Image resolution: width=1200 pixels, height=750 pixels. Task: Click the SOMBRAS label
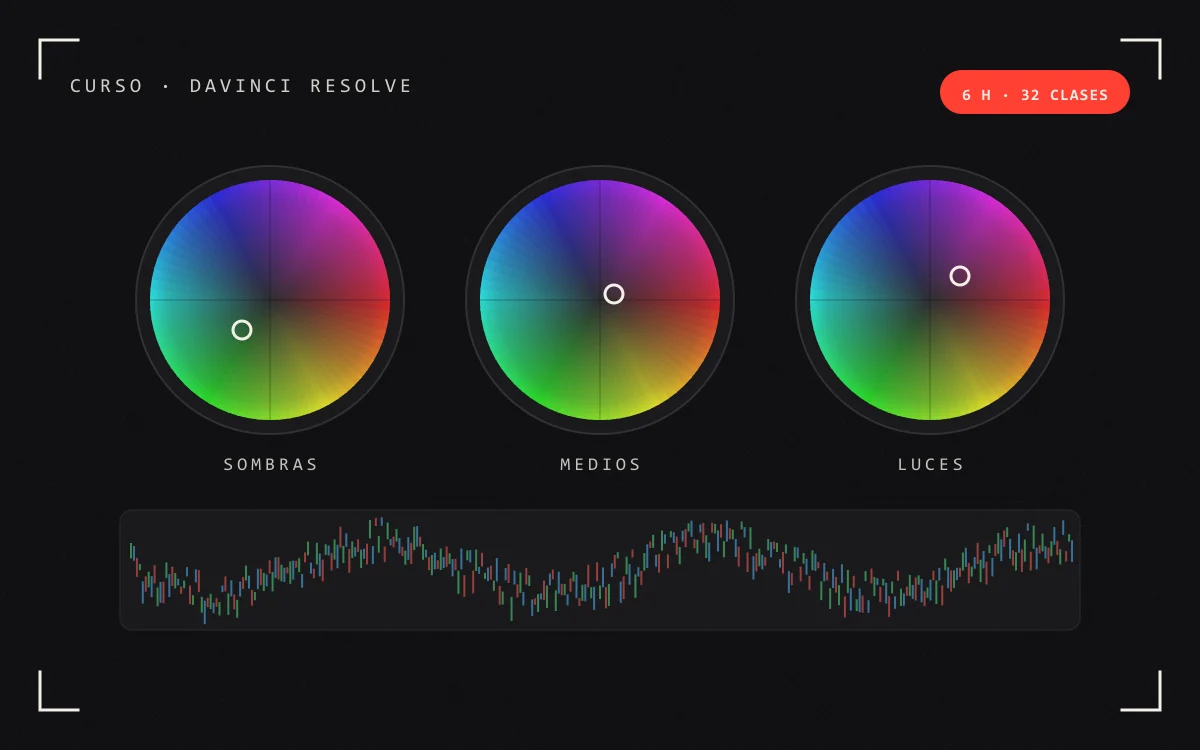pyautogui.click(x=270, y=464)
